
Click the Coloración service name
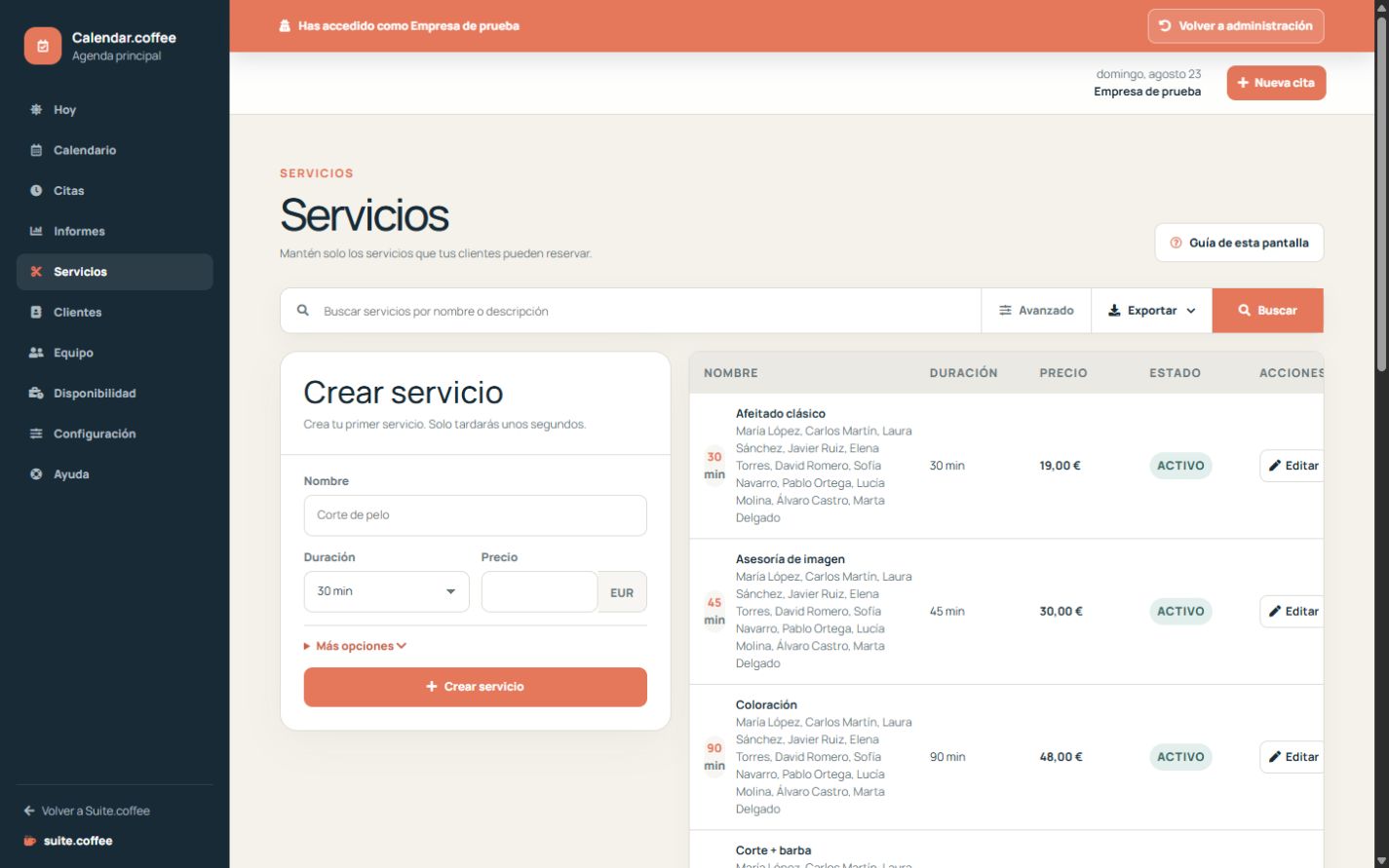(x=766, y=705)
